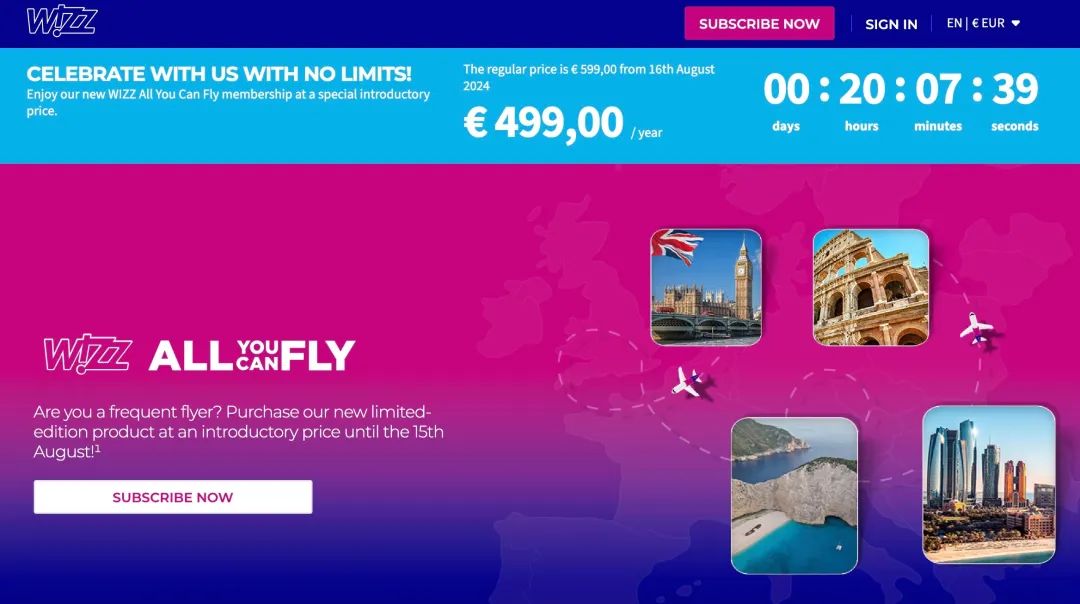
Task: Select the Zakynthos beach thumbnail
Action: coord(794,495)
